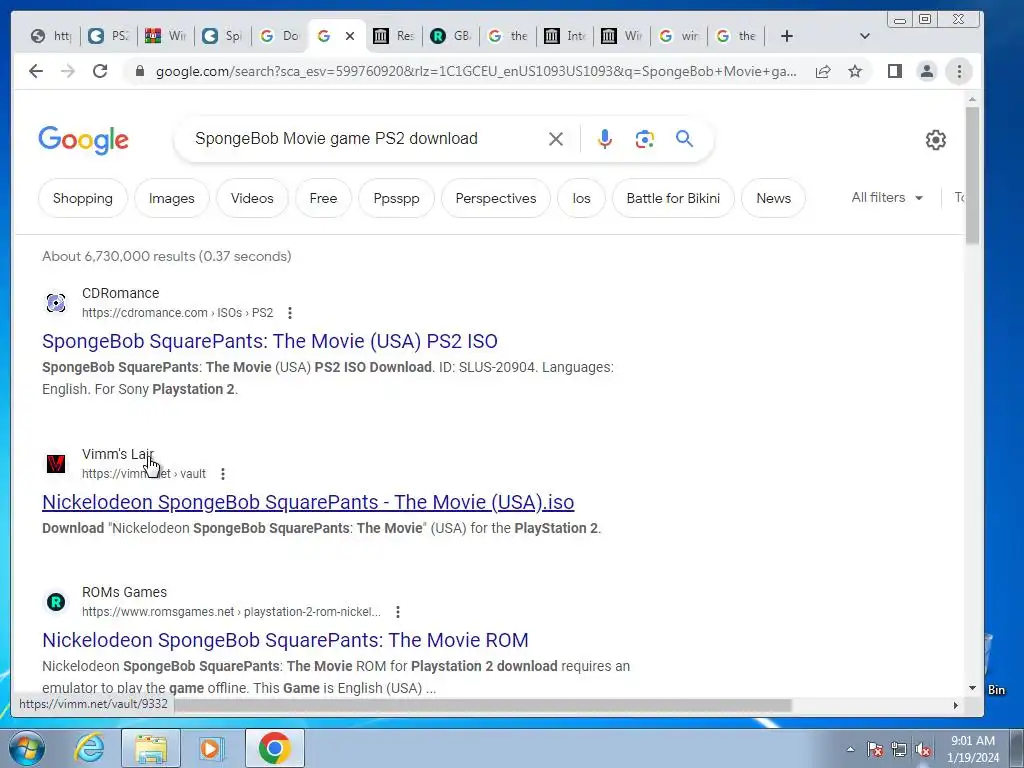Apply the Ios filter chip

(x=581, y=198)
